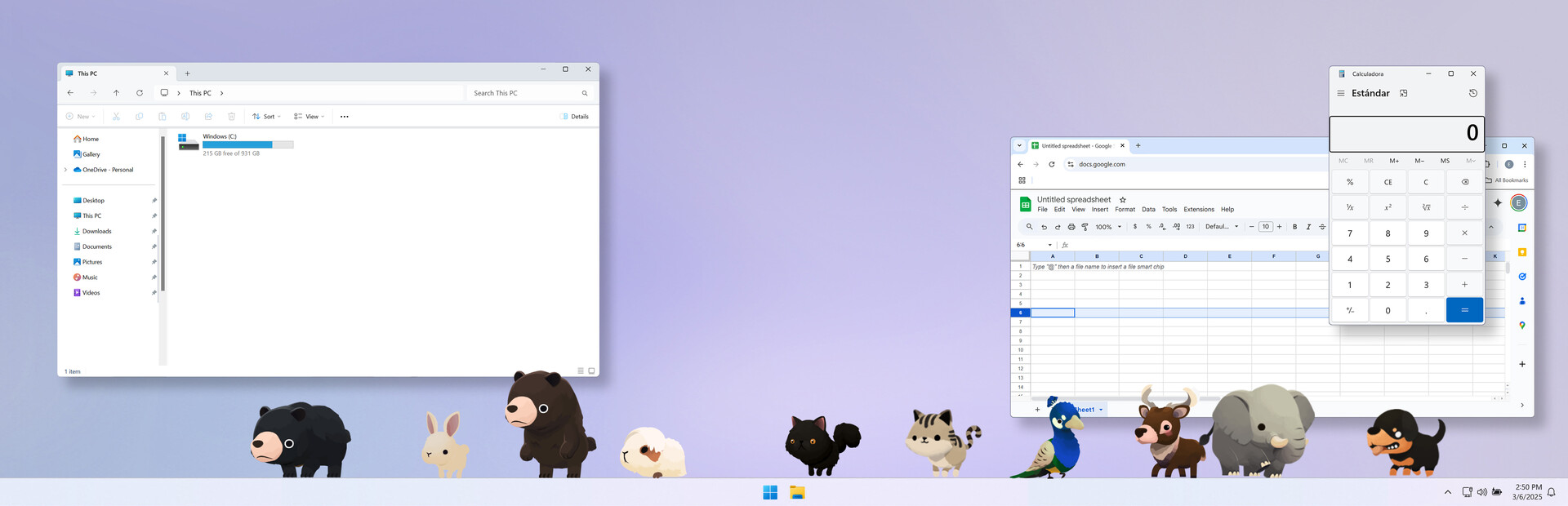This screenshot has height=506, width=1568.
Task: Open File Explorer from the taskbar
Action: 798,492
